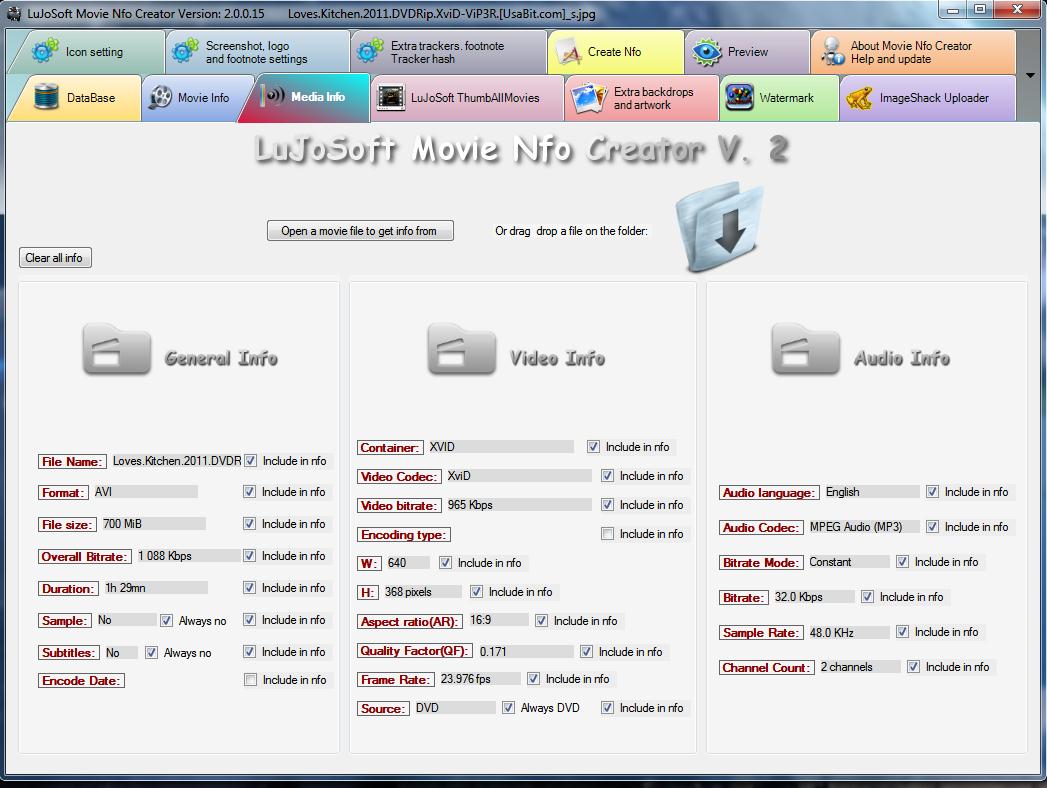
Task: Click the Format field showing AVI
Action: 145,492
